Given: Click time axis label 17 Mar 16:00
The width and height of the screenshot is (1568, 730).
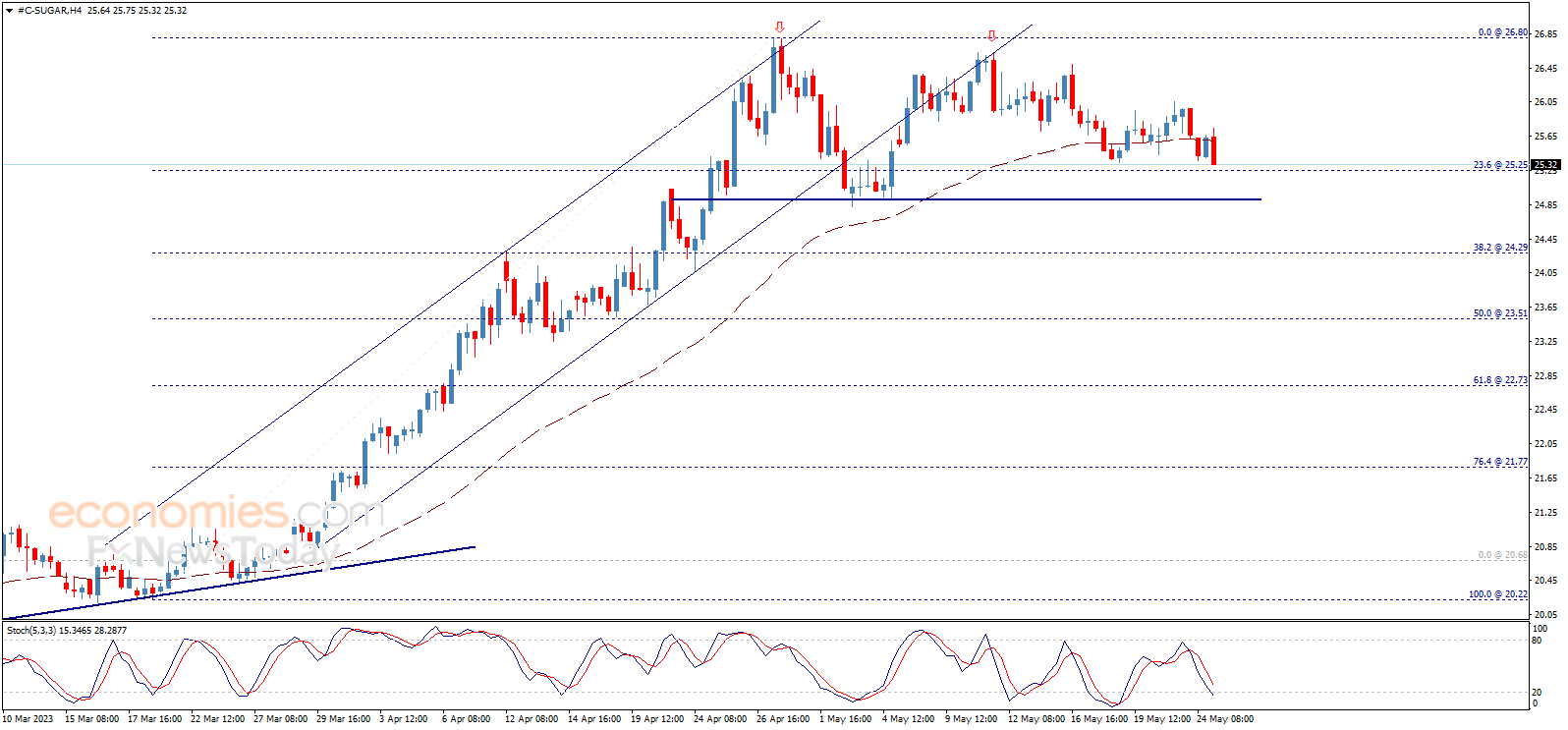Looking at the screenshot, I should 154,719.
